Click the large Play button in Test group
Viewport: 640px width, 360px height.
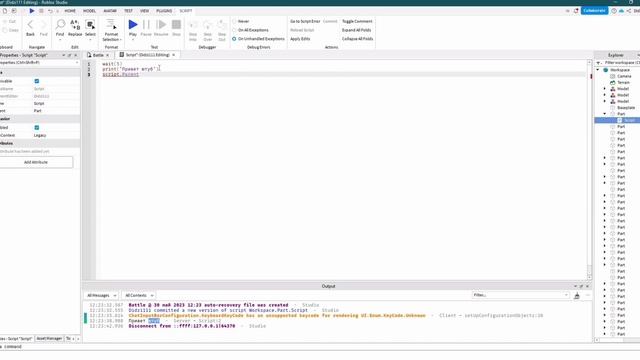[133, 25]
